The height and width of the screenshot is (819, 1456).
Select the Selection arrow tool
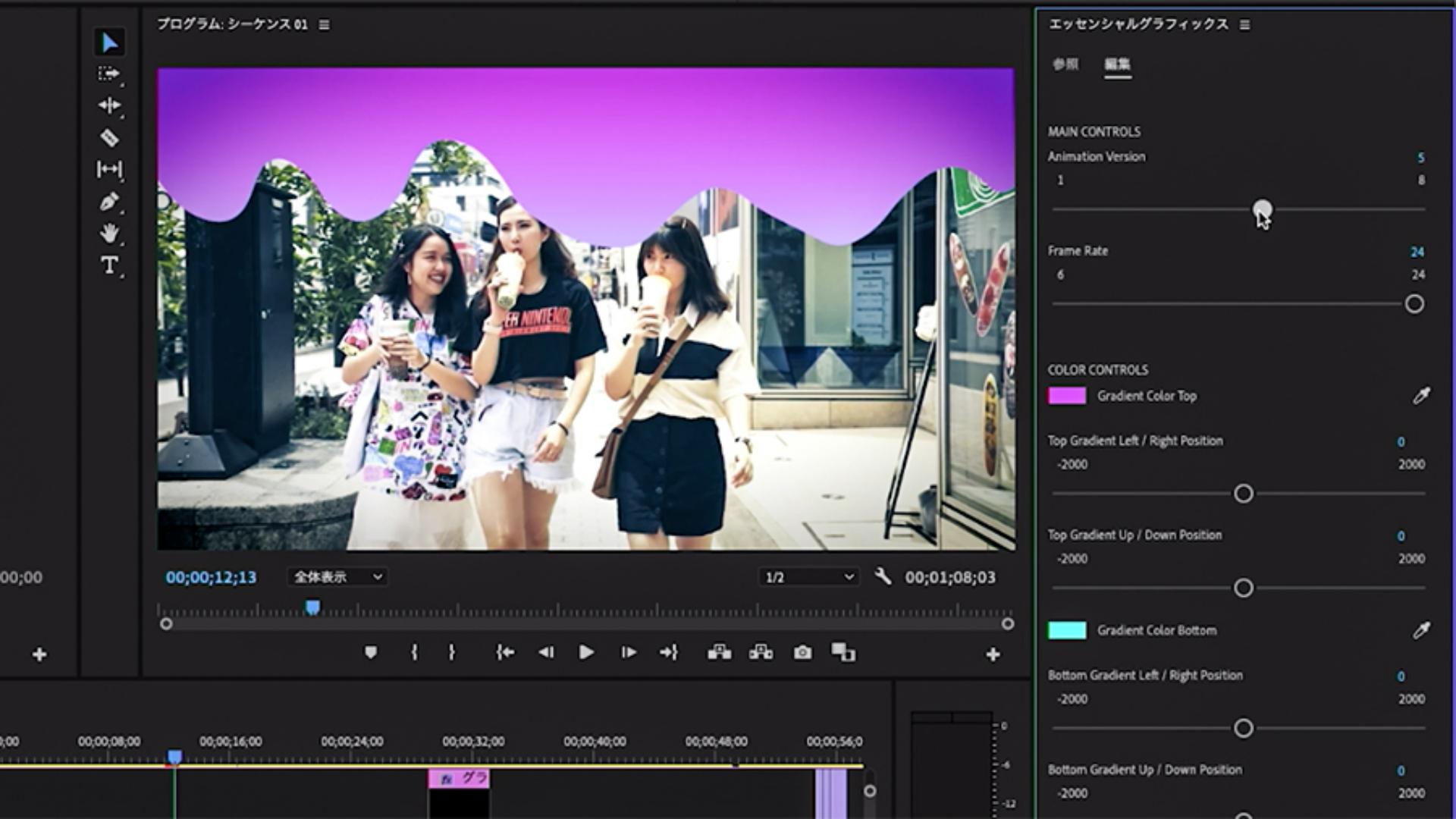(x=109, y=42)
